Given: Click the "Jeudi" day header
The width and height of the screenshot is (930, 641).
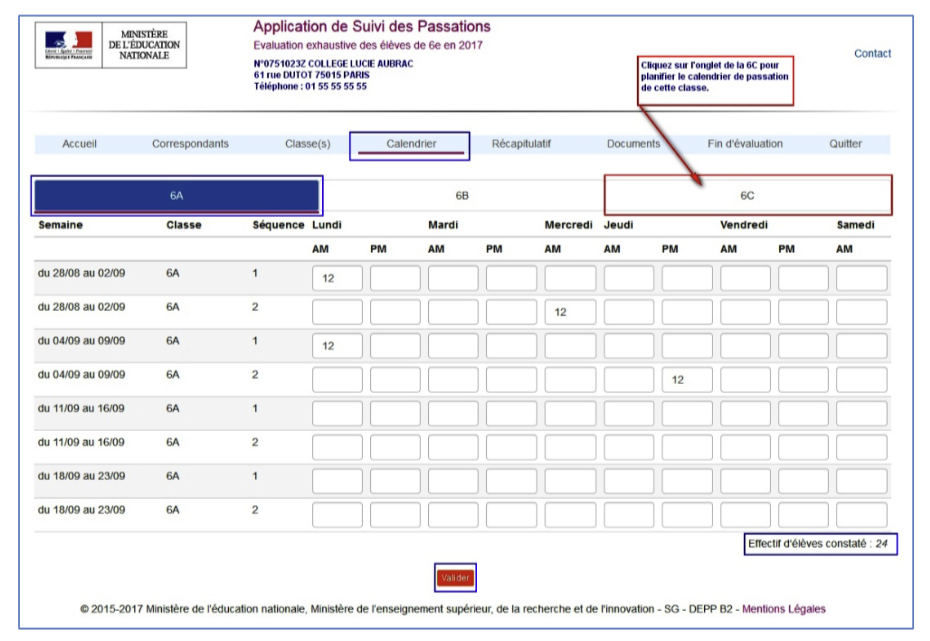Looking at the screenshot, I should [x=619, y=225].
